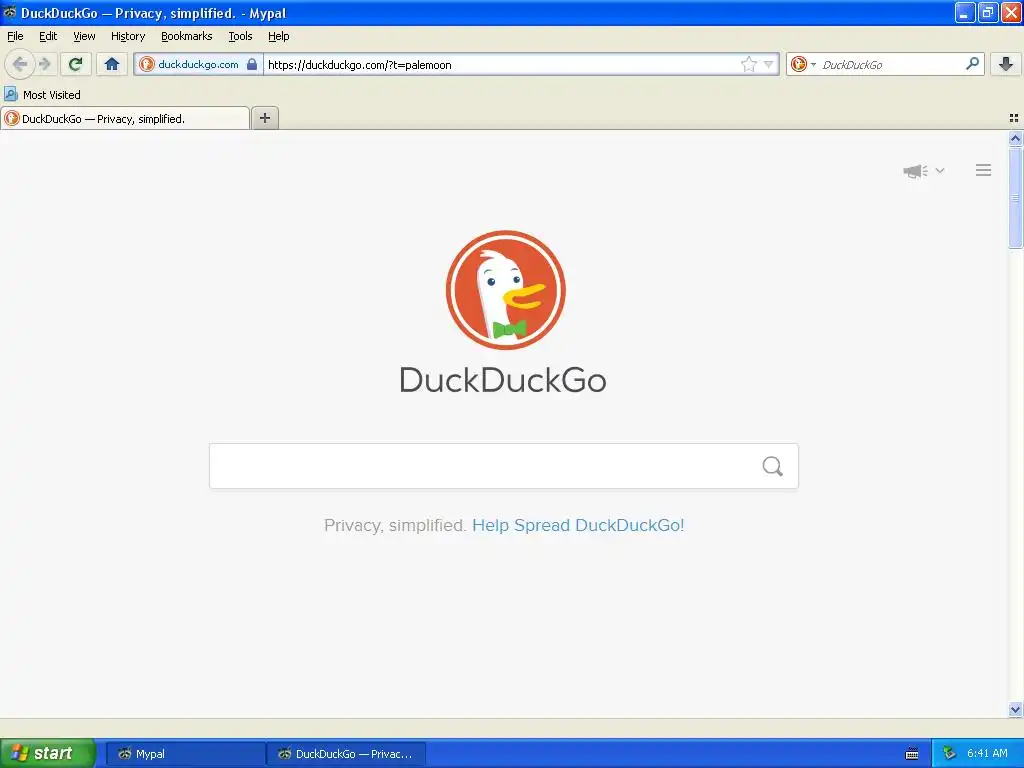Open the Help menu
This screenshot has width=1024, height=768.
click(278, 37)
